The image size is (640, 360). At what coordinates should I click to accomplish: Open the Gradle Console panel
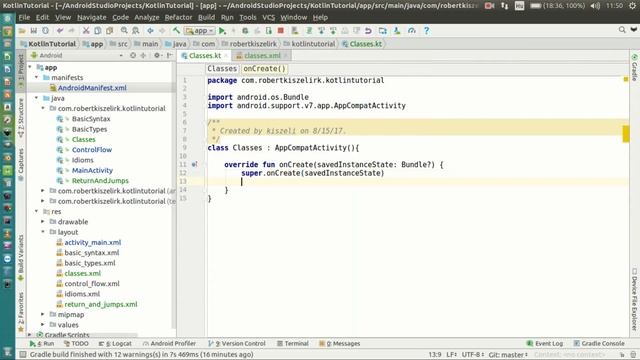(599, 344)
